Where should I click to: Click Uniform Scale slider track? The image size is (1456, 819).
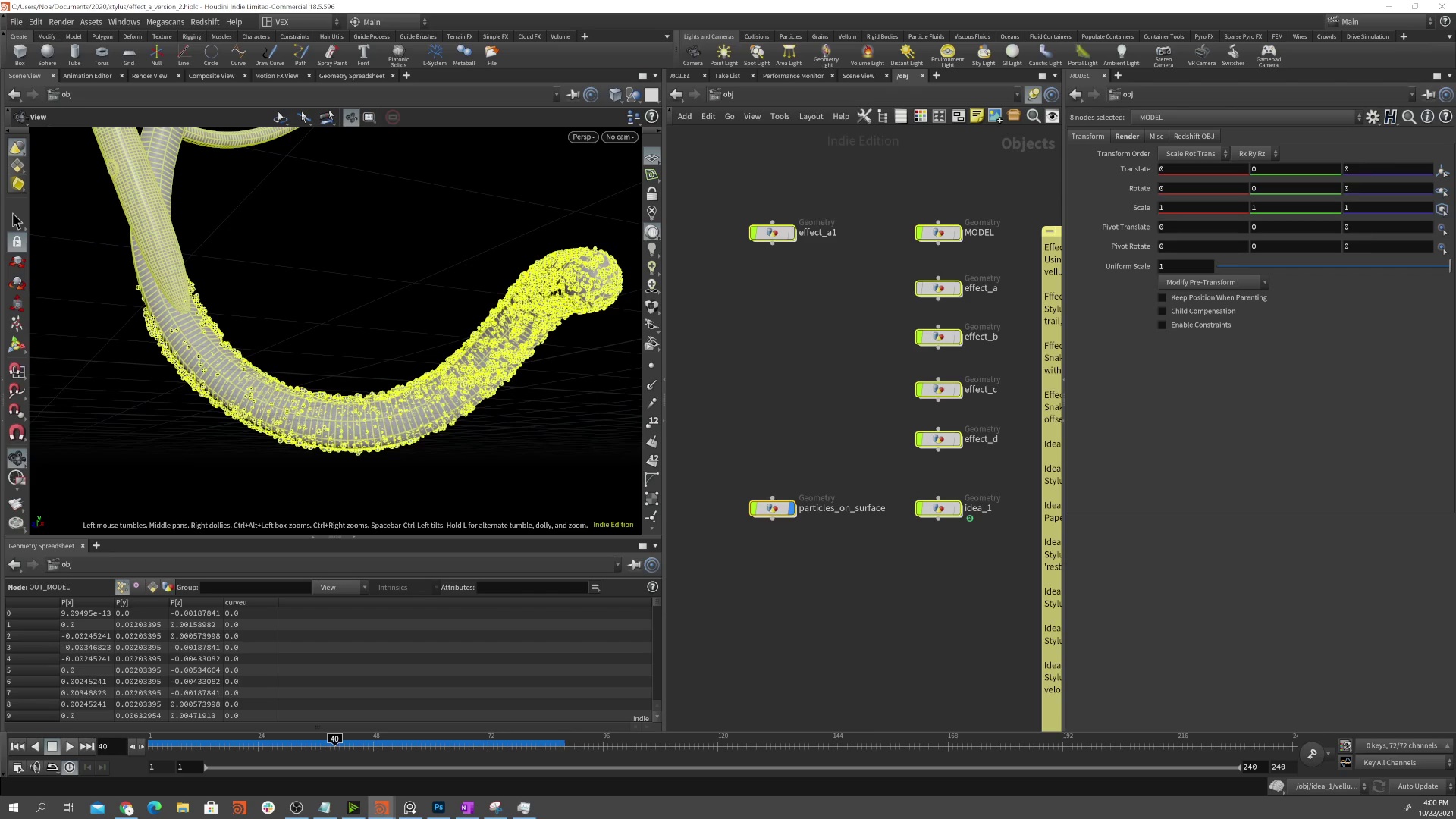[x=1333, y=267]
